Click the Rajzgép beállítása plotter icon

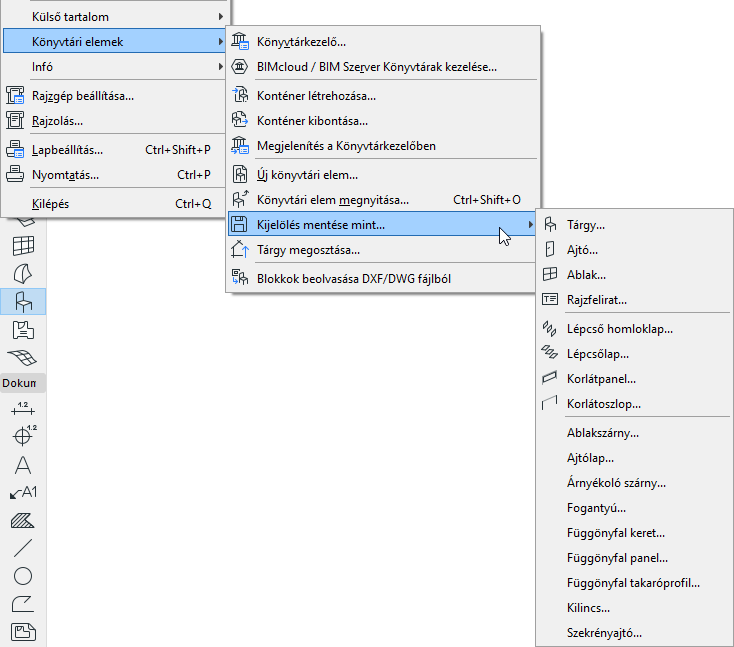point(15,96)
